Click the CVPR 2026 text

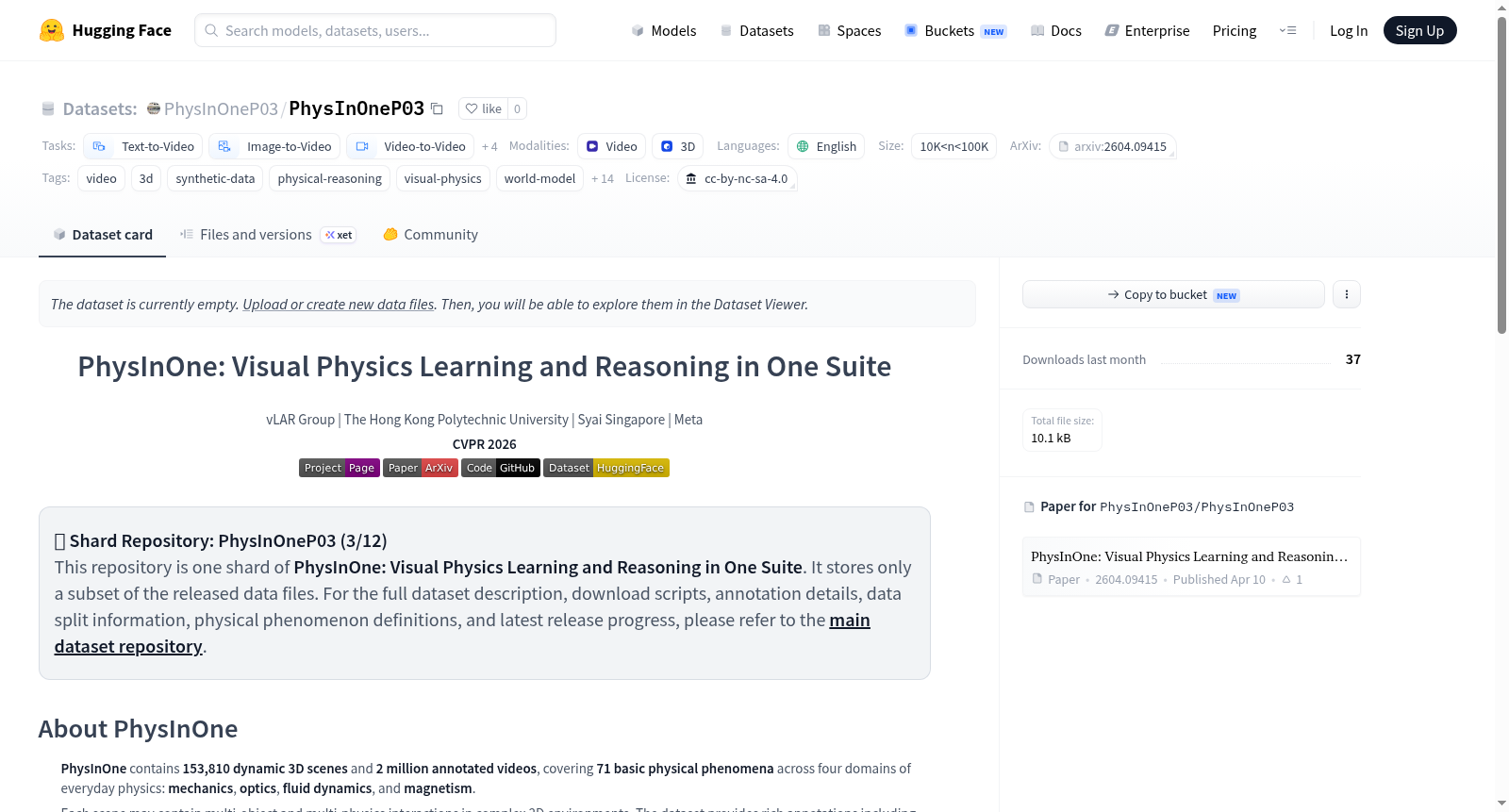point(485,444)
